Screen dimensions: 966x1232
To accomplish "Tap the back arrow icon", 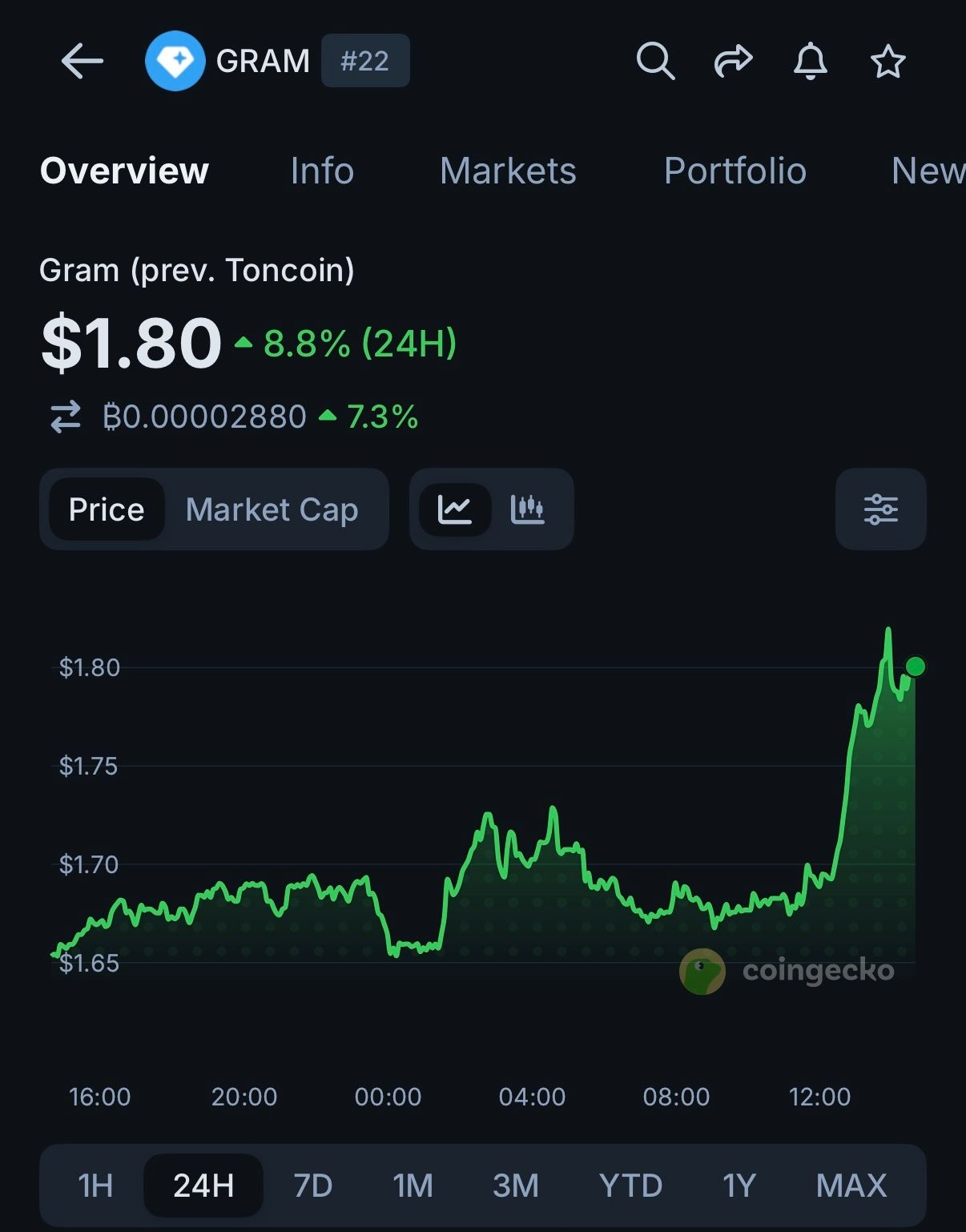I will (x=83, y=61).
